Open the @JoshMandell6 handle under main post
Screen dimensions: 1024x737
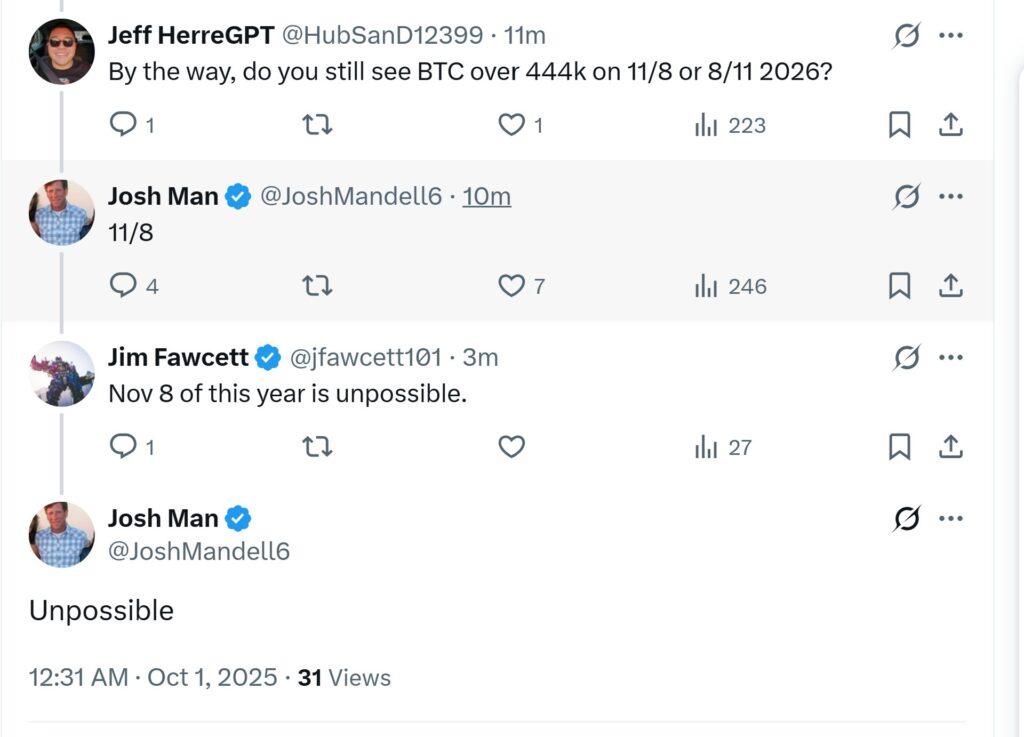click(x=199, y=550)
